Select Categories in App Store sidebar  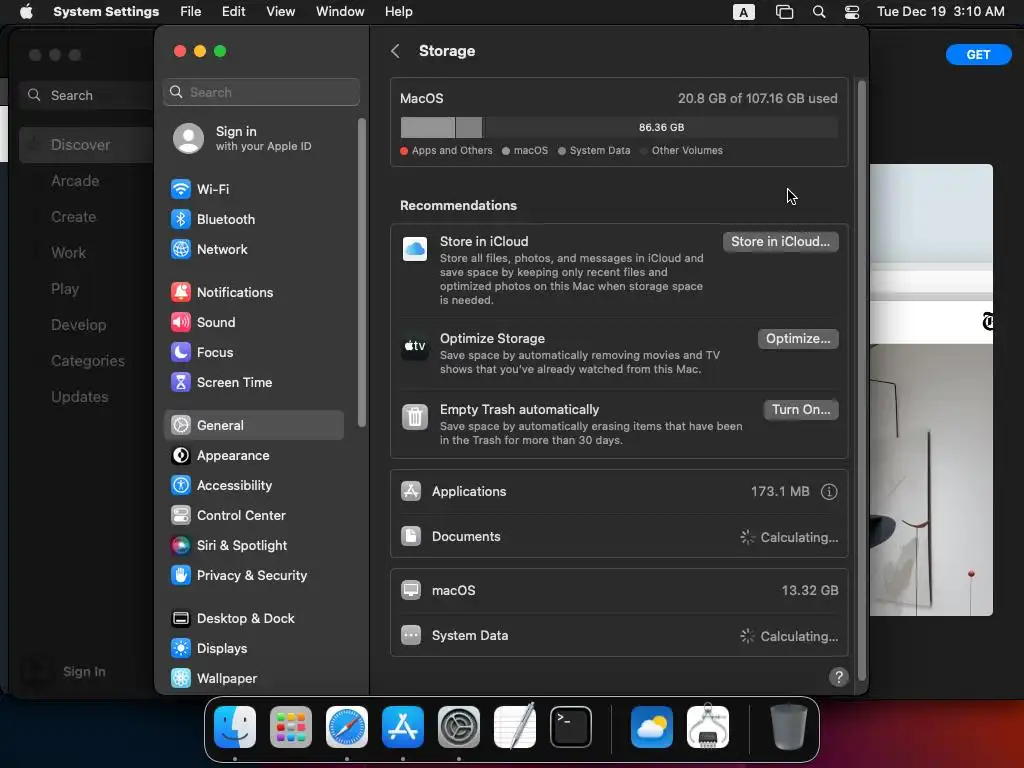86,360
